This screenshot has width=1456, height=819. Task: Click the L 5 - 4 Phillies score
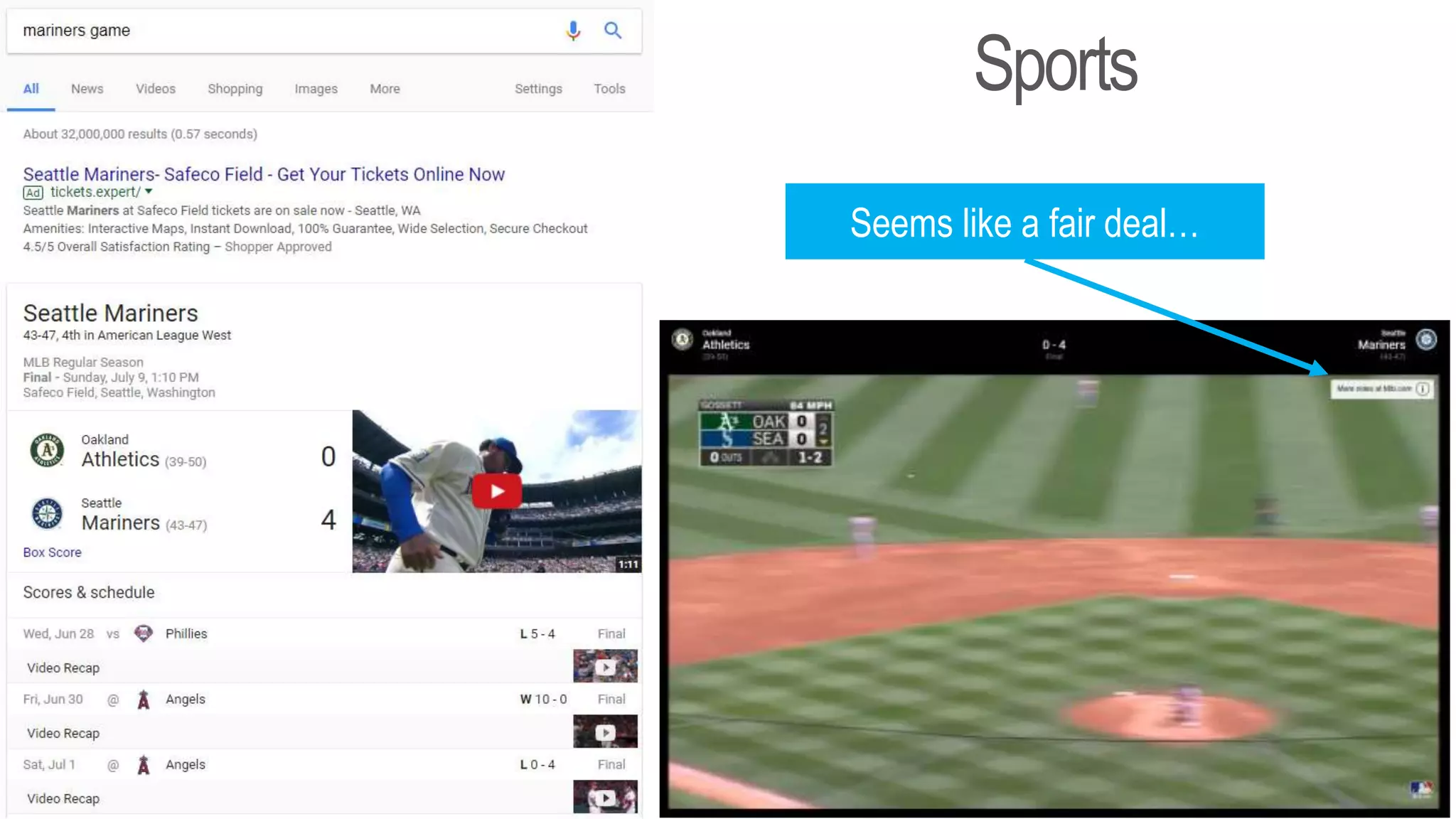click(x=537, y=633)
